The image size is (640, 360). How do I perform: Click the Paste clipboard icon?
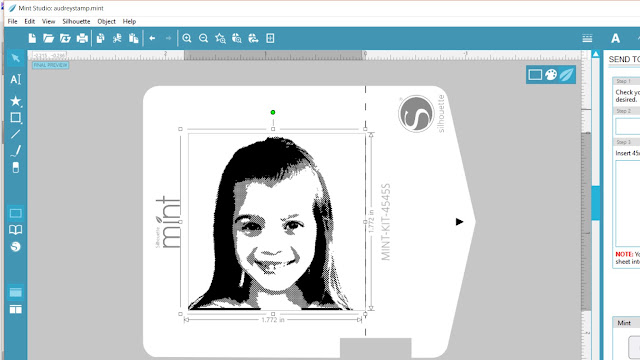click(x=133, y=38)
